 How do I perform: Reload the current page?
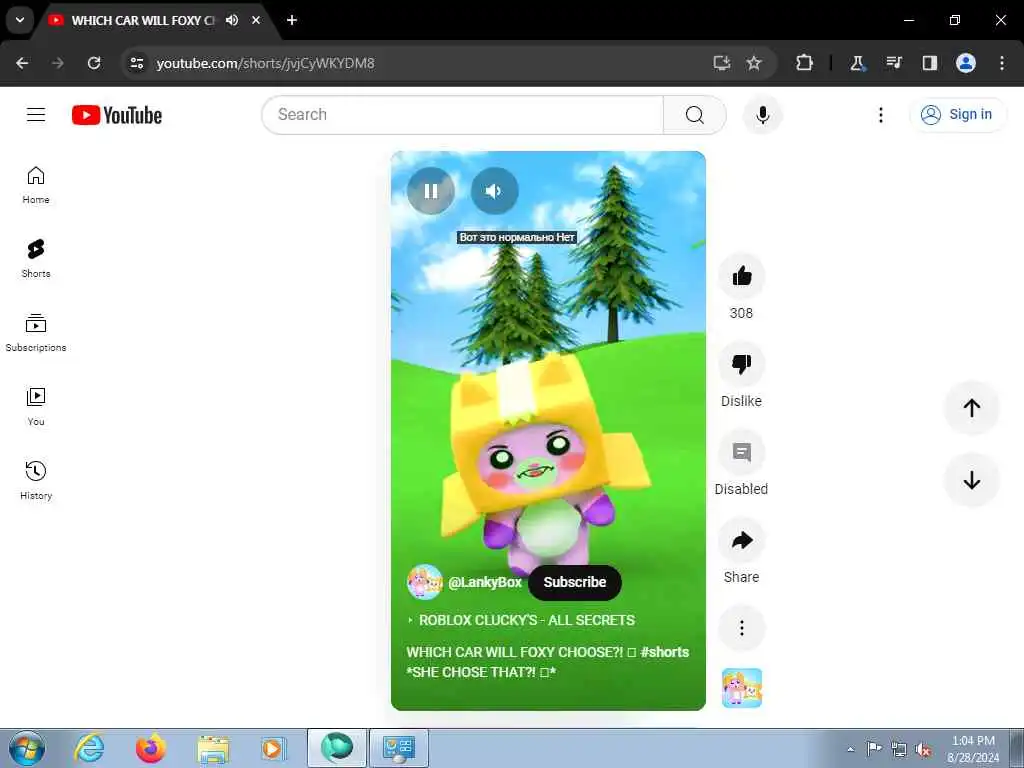(x=94, y=63)
